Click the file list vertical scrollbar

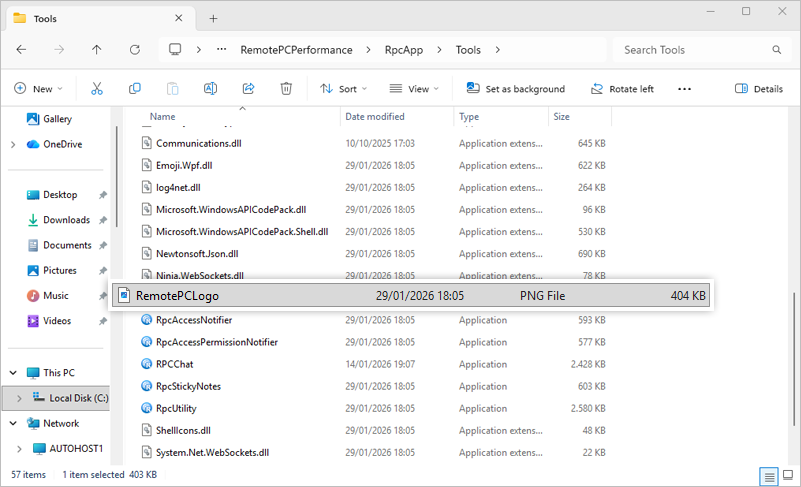click(x=794, y=359)
